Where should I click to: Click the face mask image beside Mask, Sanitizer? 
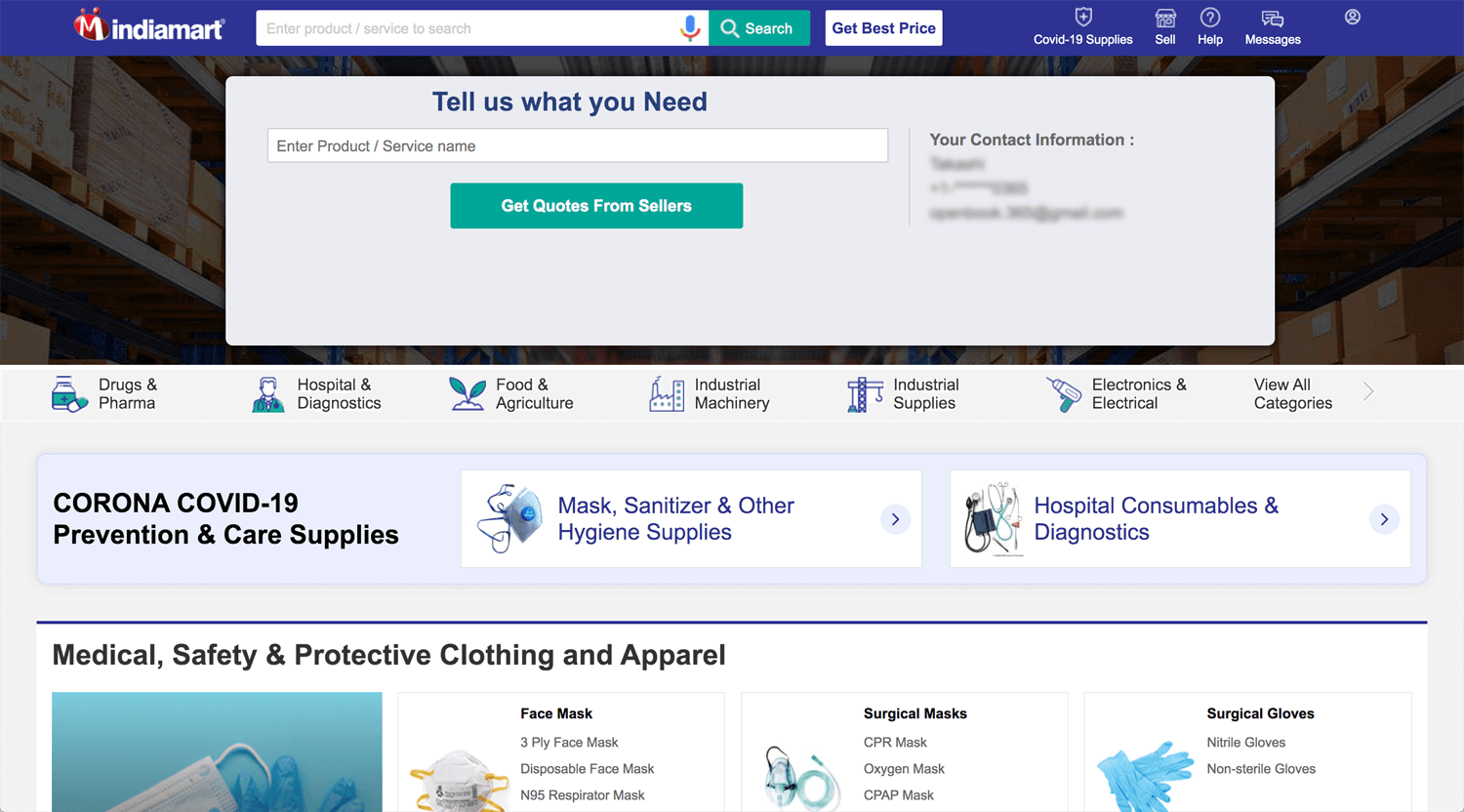(x=510, y=518)
